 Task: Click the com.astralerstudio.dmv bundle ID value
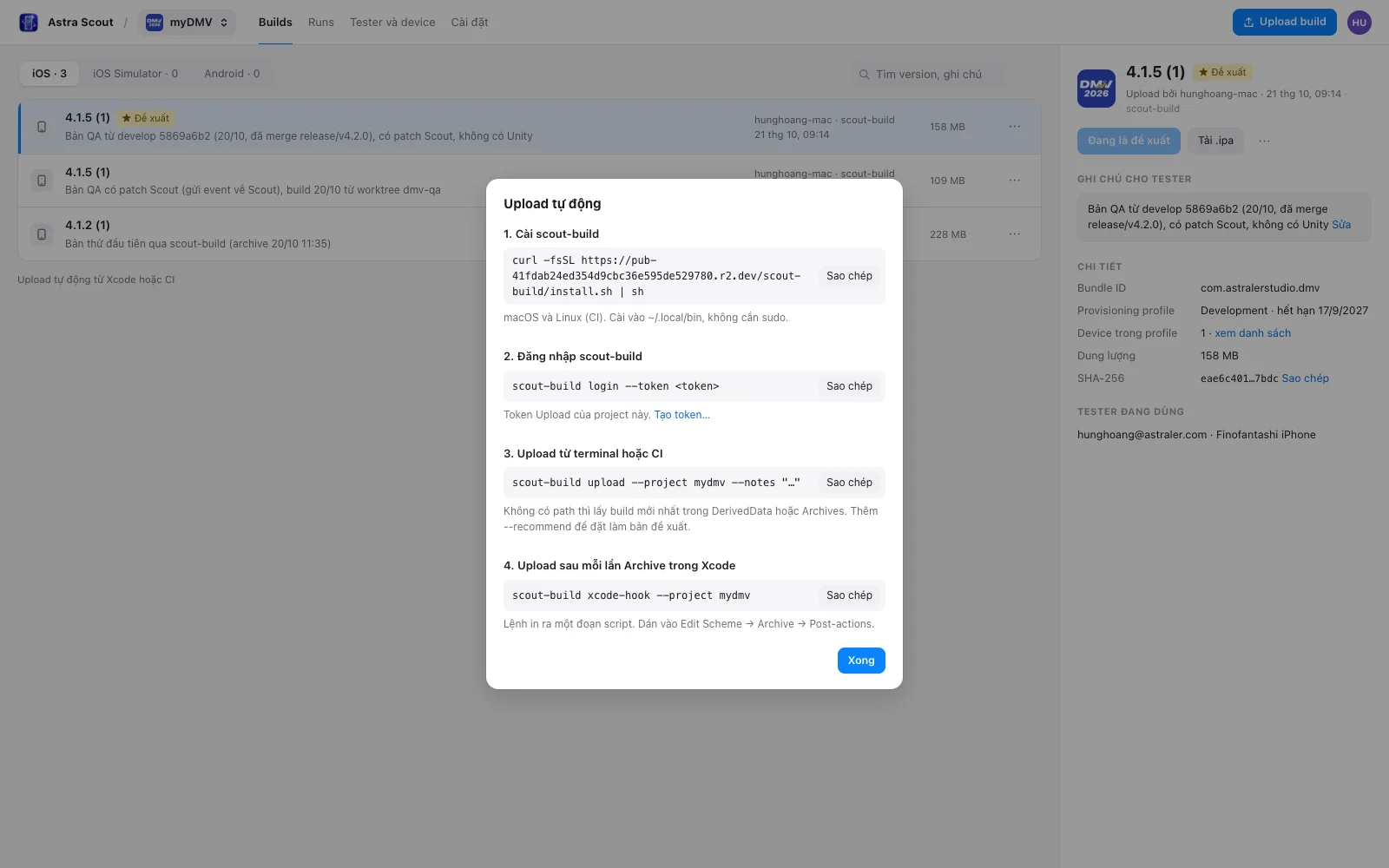click(x=1260, y=288)
